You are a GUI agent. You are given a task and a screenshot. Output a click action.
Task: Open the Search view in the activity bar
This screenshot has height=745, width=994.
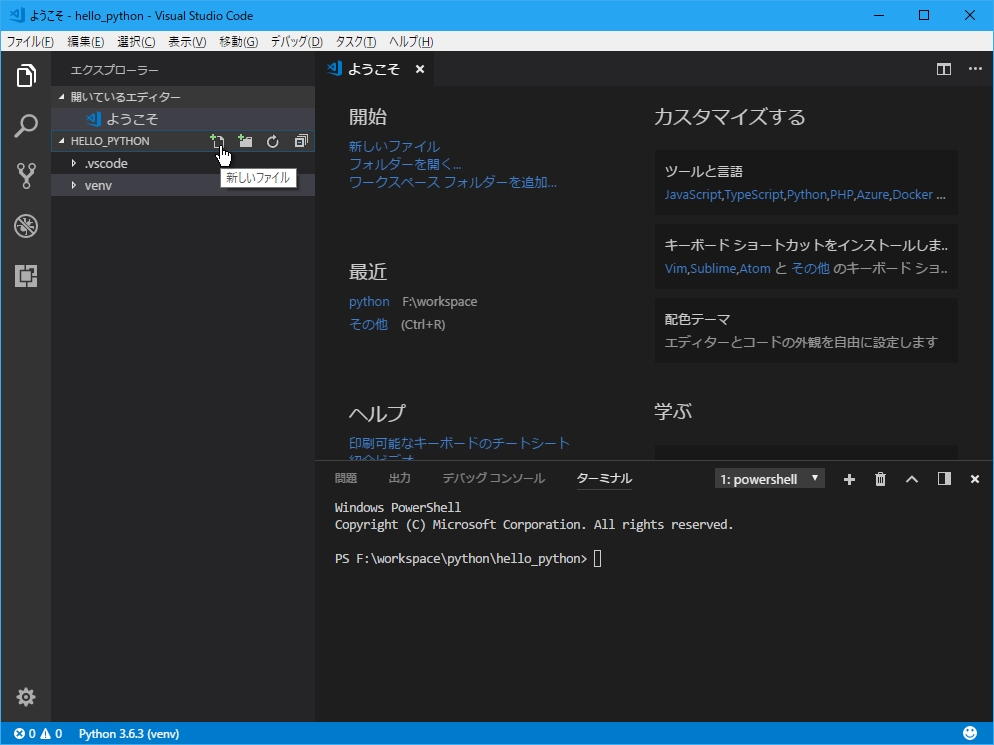[x=26, y=126]
